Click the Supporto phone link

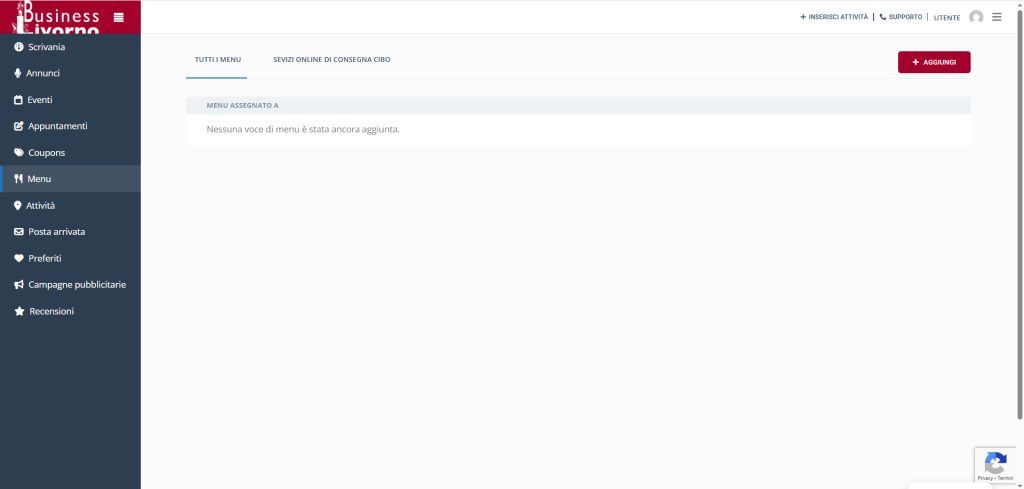coord(901,17)
